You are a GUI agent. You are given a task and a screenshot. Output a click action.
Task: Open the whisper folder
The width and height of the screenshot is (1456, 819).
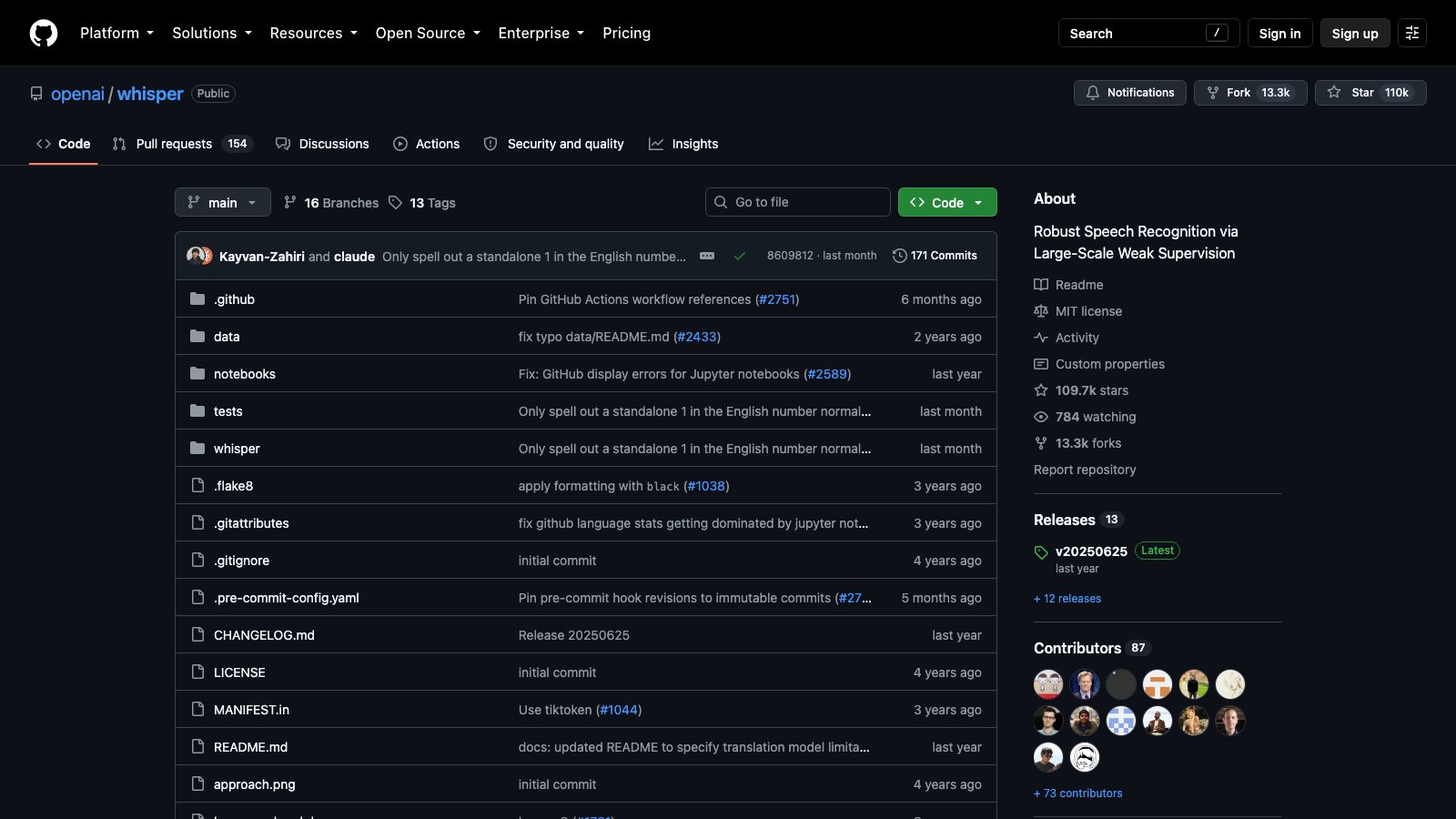point(237,449)
